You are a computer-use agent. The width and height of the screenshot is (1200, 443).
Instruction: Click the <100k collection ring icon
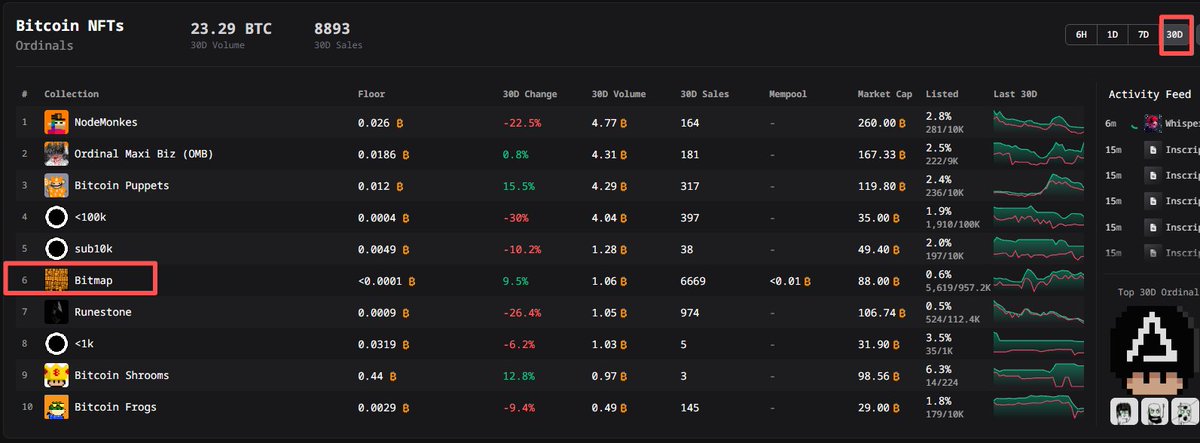[56, 217]
